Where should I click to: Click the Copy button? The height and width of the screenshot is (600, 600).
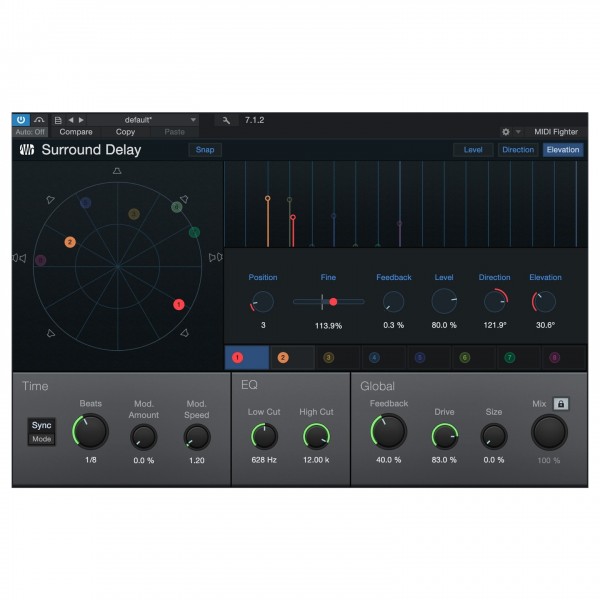pos(125,132)
